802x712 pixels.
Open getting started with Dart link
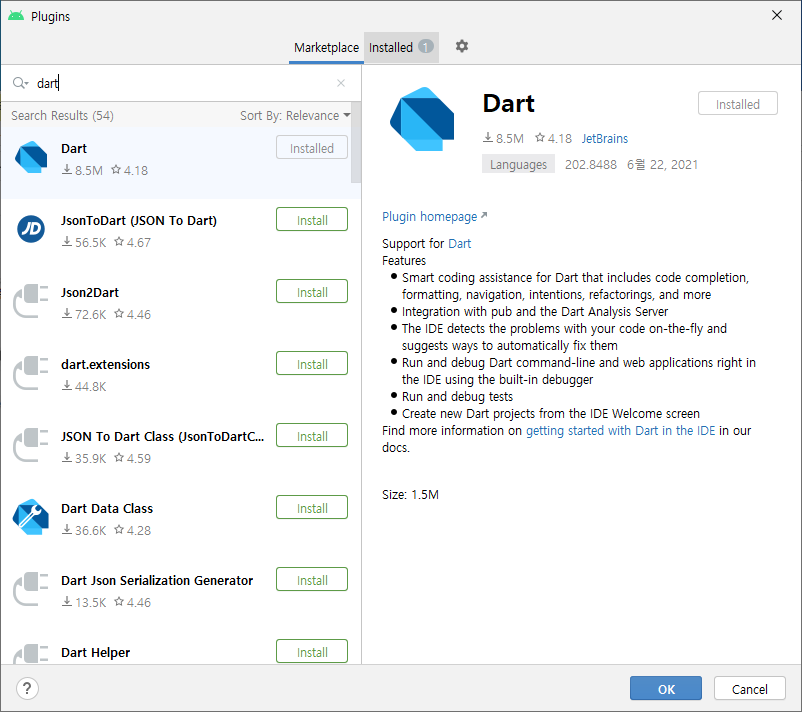(x=620, y=431)
